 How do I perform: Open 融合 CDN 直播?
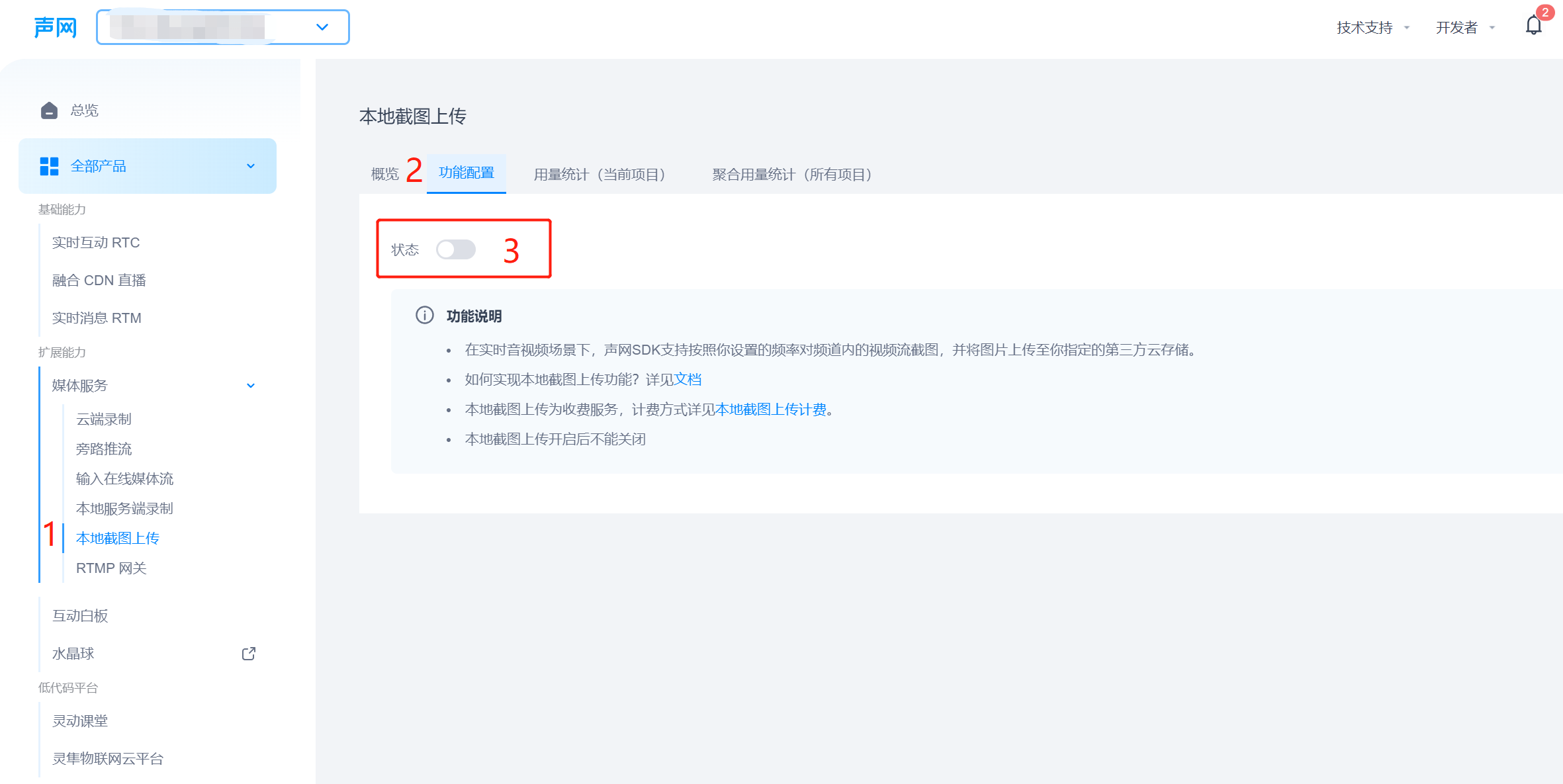[x=99, y=281]
